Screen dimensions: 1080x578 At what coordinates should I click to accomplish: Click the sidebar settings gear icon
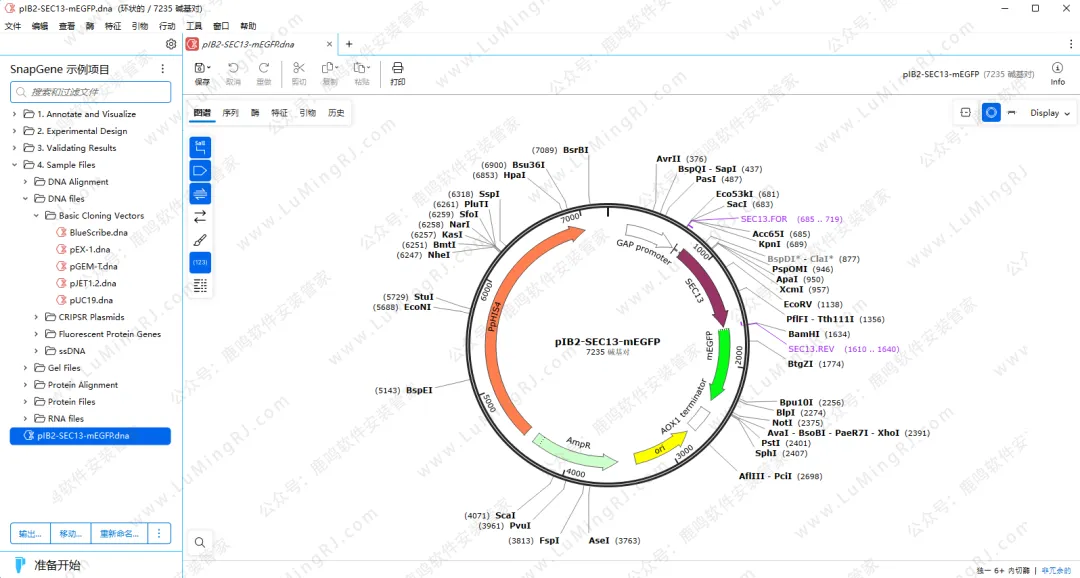(x=171, y=44)
